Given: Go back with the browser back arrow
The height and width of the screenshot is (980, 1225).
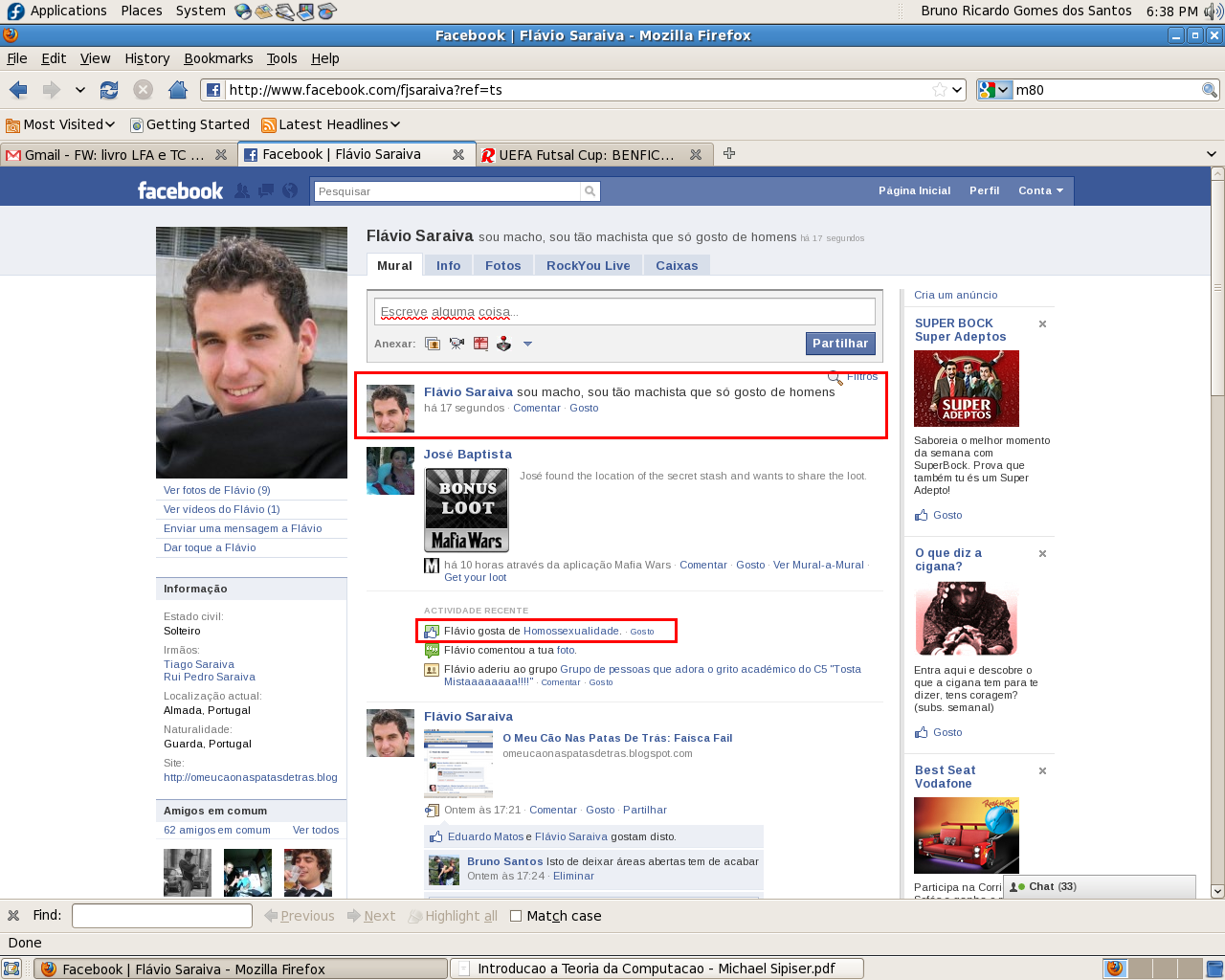Looking at the screenshot, I should point(18,90).
